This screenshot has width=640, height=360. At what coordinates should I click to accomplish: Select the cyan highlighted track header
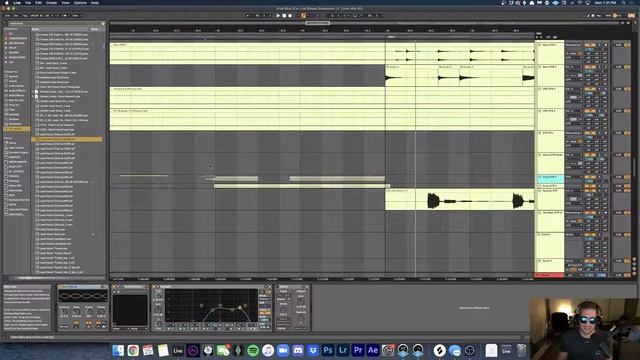[550, 179]
